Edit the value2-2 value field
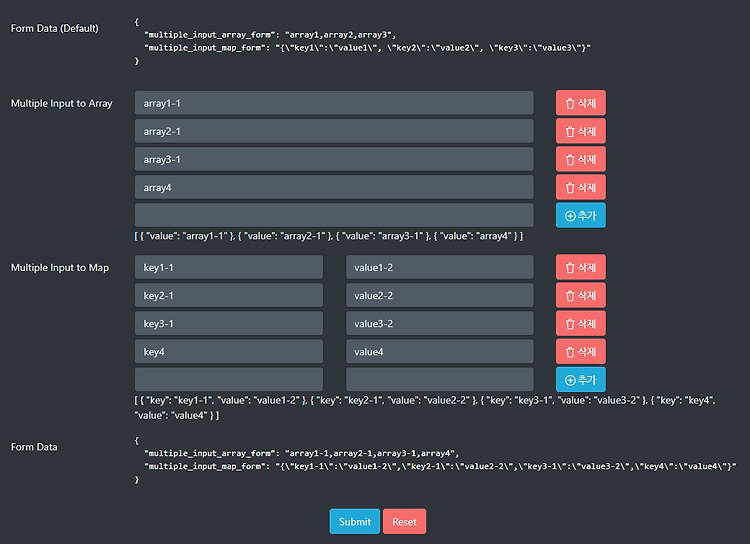The image size is (750, 544). coord(440,295)
